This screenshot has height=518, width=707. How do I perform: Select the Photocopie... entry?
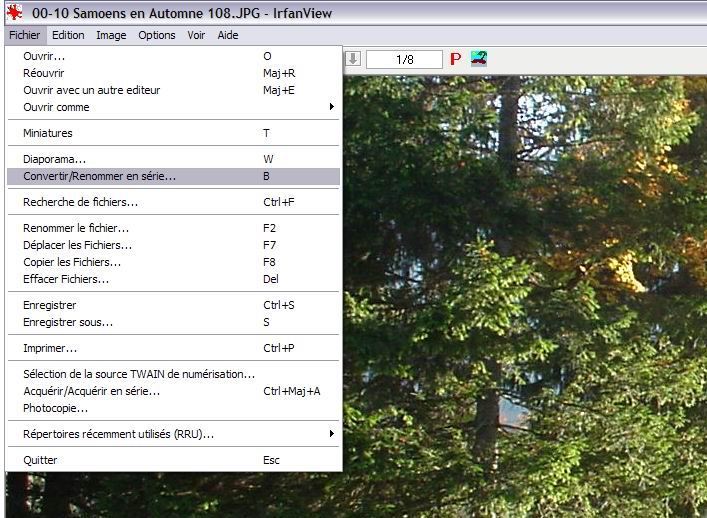[x=174, y=408]
